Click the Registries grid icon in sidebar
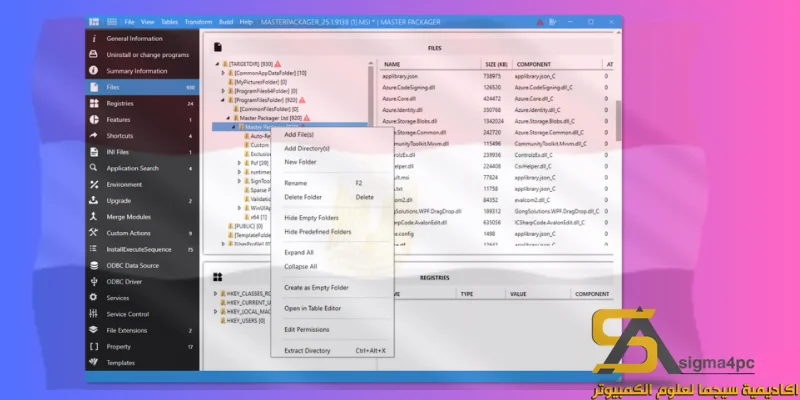 (93, 103)
